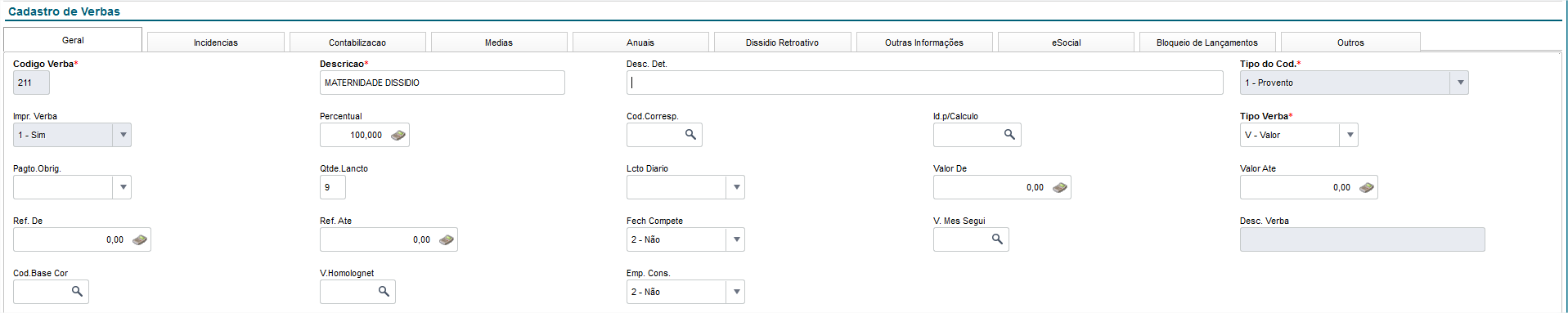1568x313 pixels.
Task: Switch to the Geral tab
Action: 73,40
